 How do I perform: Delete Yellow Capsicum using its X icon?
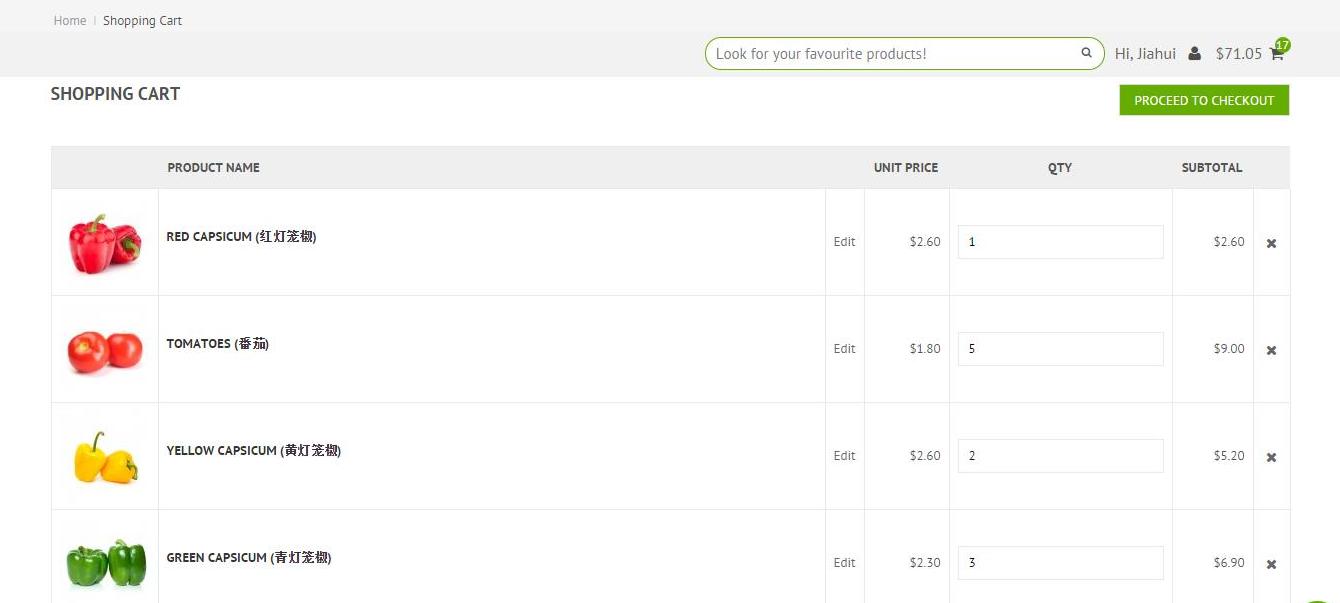(1271, 457)
